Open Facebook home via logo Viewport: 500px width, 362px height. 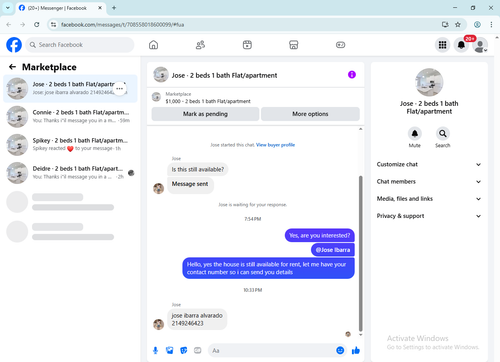pos(14,45)
